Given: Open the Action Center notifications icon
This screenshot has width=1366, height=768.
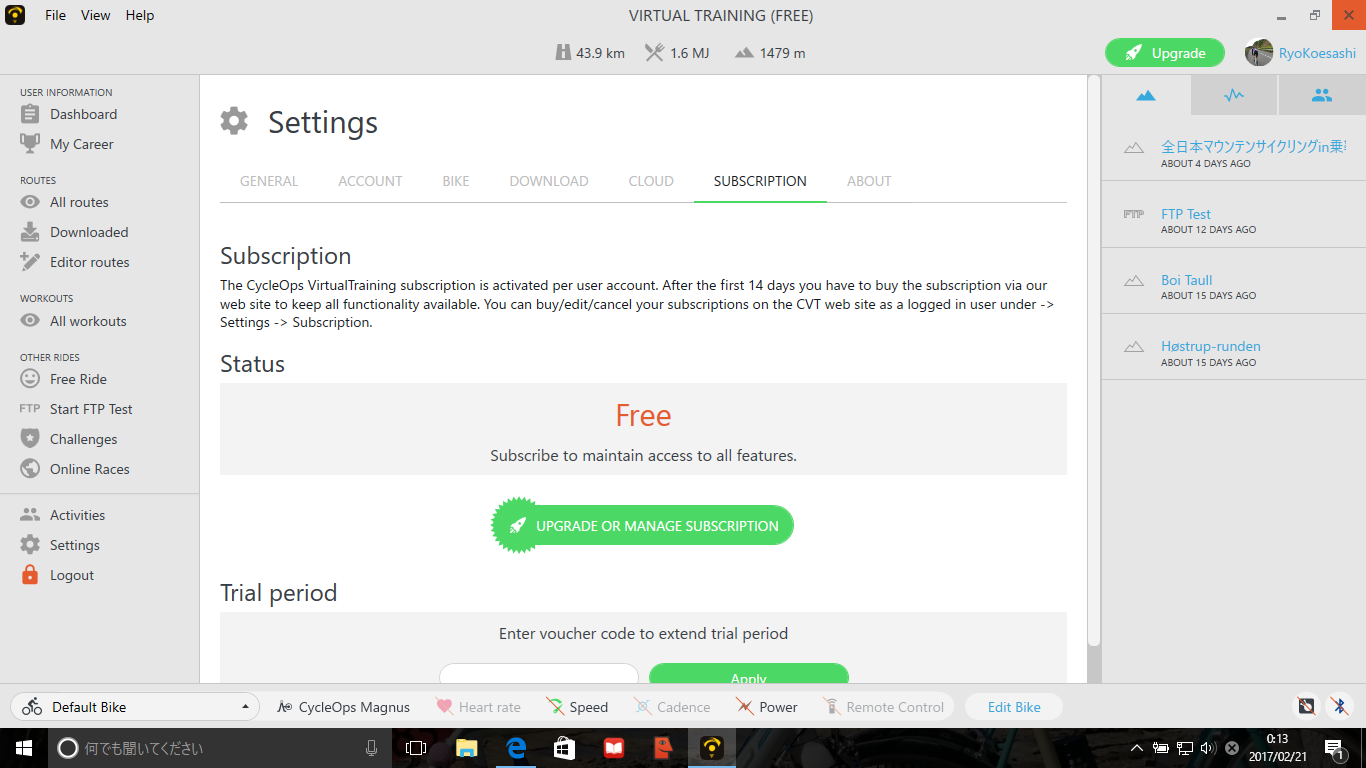Looking at the screenshot, I should [x=1333, y=748].
